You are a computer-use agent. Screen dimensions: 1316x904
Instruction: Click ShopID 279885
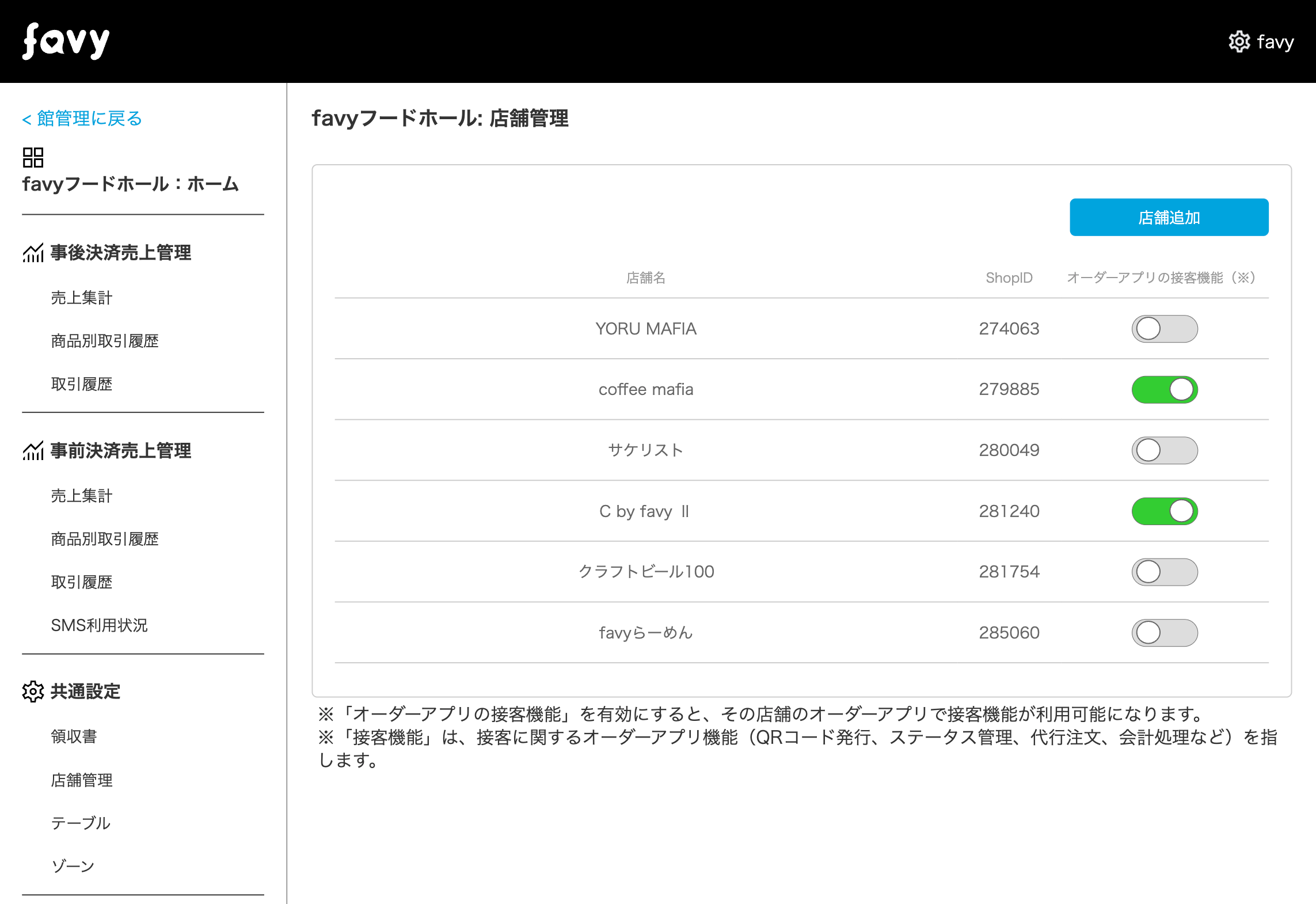click(1009, 390)
